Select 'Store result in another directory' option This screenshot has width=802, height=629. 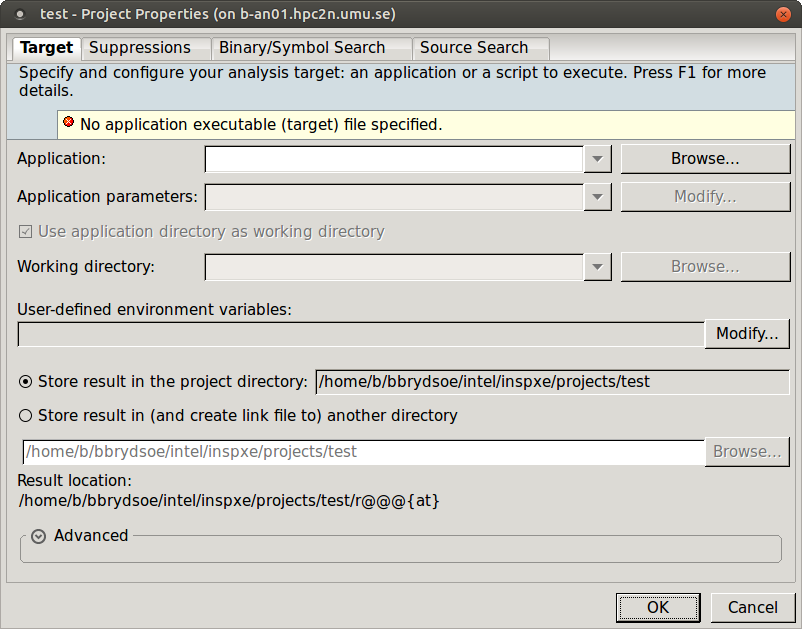[26, 416]
